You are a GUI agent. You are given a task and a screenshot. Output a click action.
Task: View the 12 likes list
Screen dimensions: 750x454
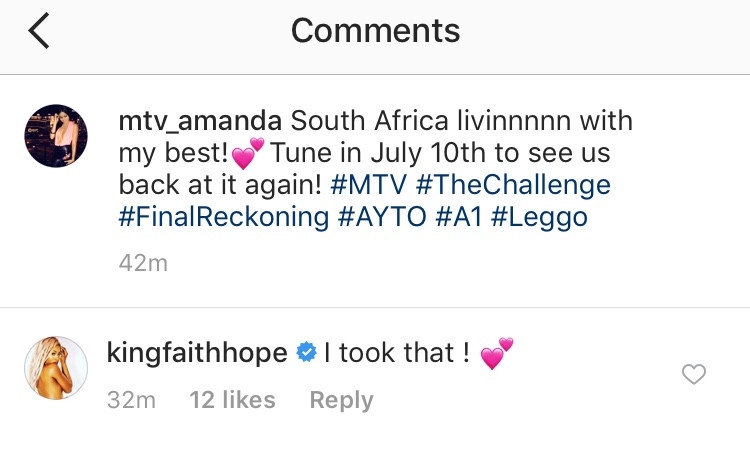click(232, 400)
